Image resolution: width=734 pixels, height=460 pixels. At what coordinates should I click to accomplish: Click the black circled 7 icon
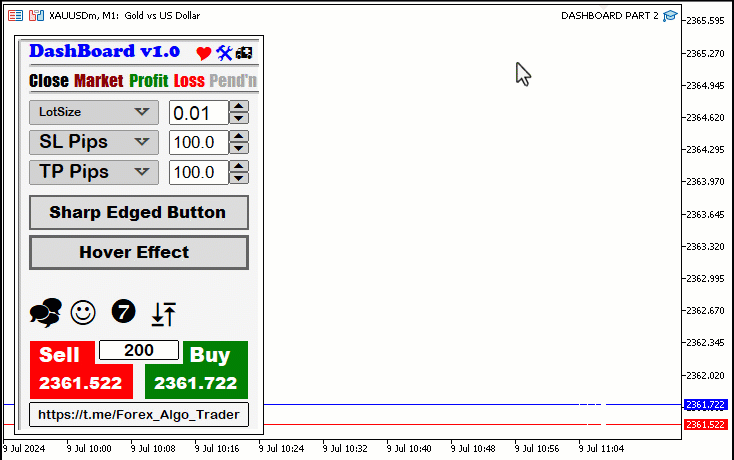[124, 312]
